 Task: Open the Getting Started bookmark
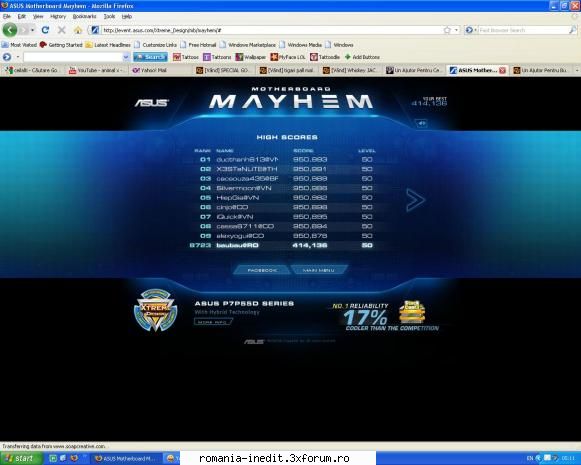(x=61, y=45)
